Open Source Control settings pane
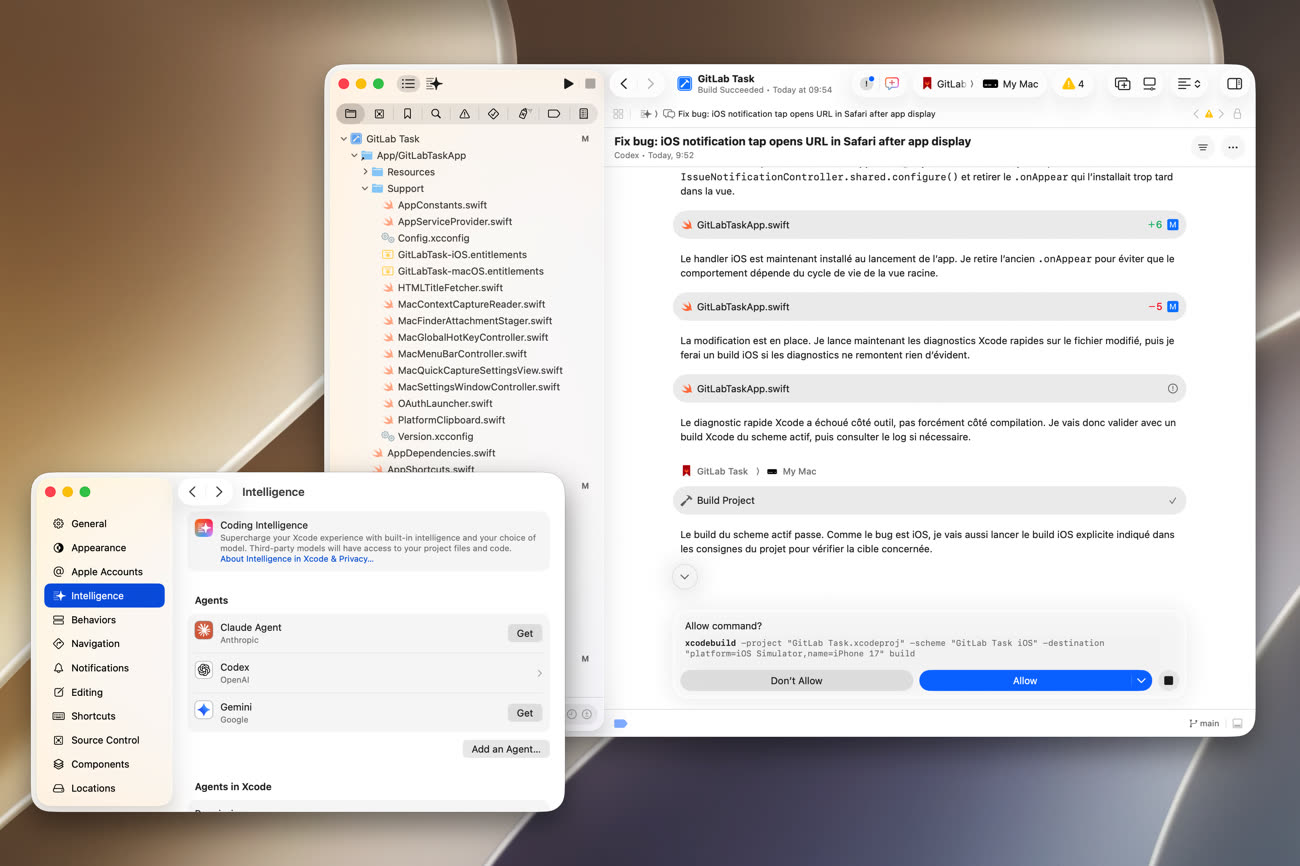The height and width of the screenshot is (866, 1300). point(104,740)
